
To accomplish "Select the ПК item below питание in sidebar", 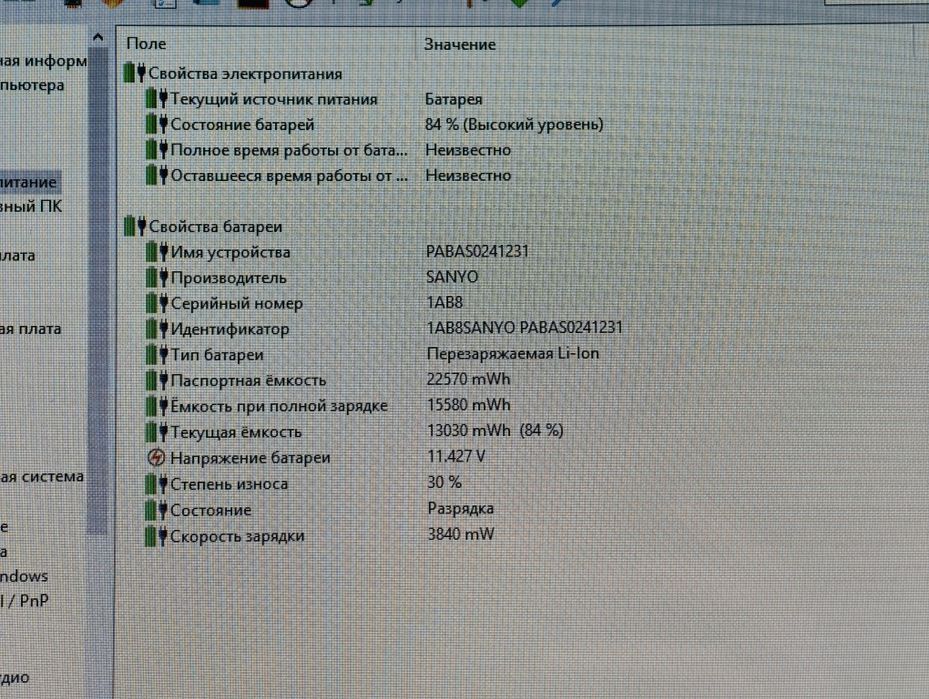I will coord(31,206).
